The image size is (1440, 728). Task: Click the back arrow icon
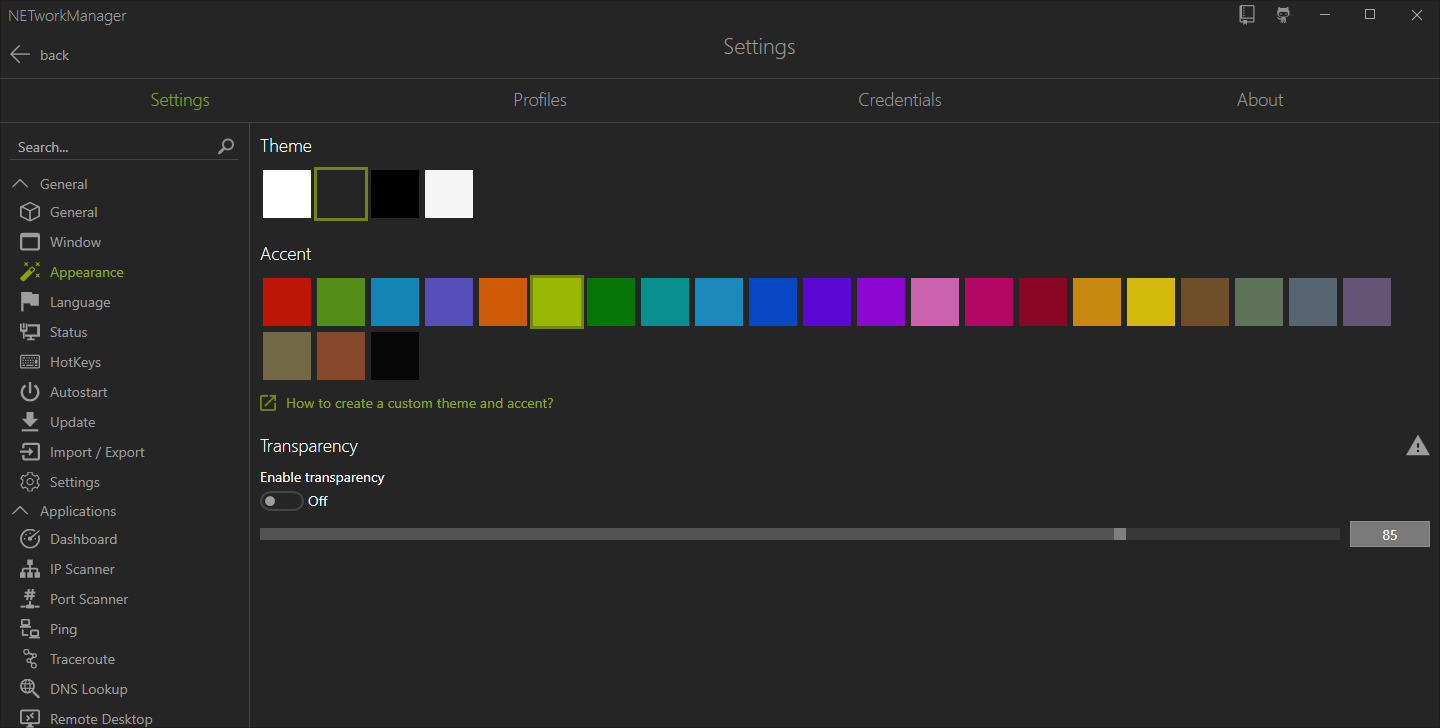tap(20, 55)
